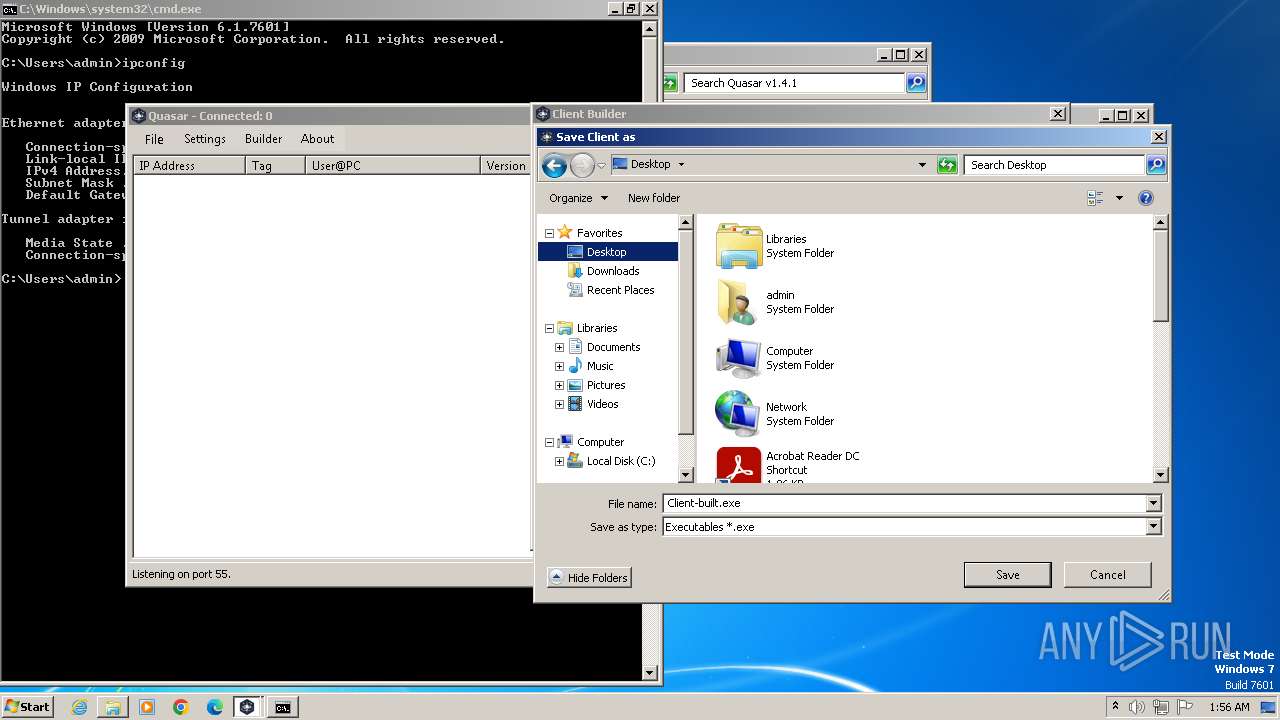The width and height of the screenshot is (1280, 720).
Task: Expand the Local Disk (C:) node
Action: coord(559,461)
